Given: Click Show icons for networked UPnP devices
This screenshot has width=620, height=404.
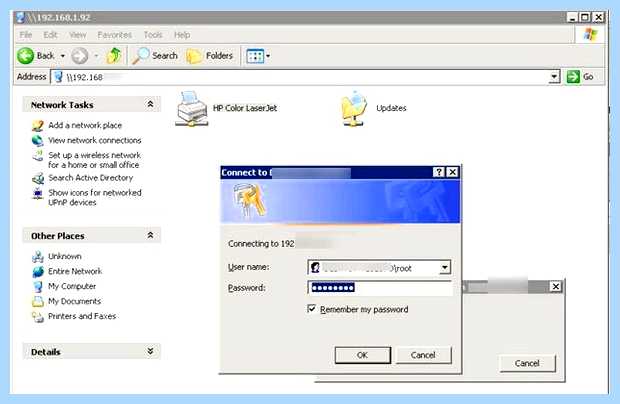Looking at the screenshot, I should coord(95,197).
